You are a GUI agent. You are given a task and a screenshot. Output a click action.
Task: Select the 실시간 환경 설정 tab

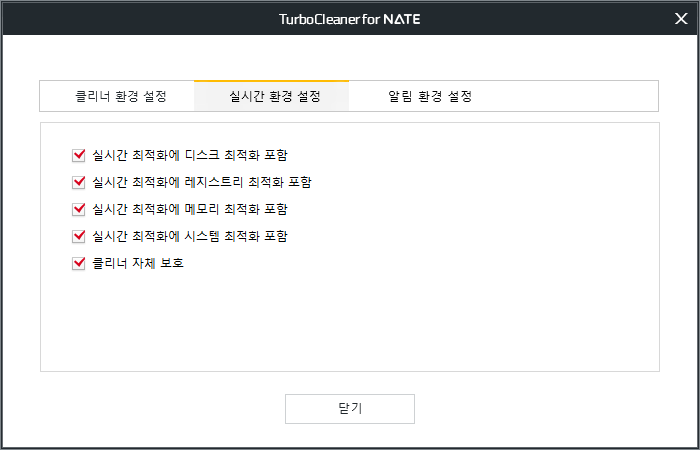click(x=271, y=96)
